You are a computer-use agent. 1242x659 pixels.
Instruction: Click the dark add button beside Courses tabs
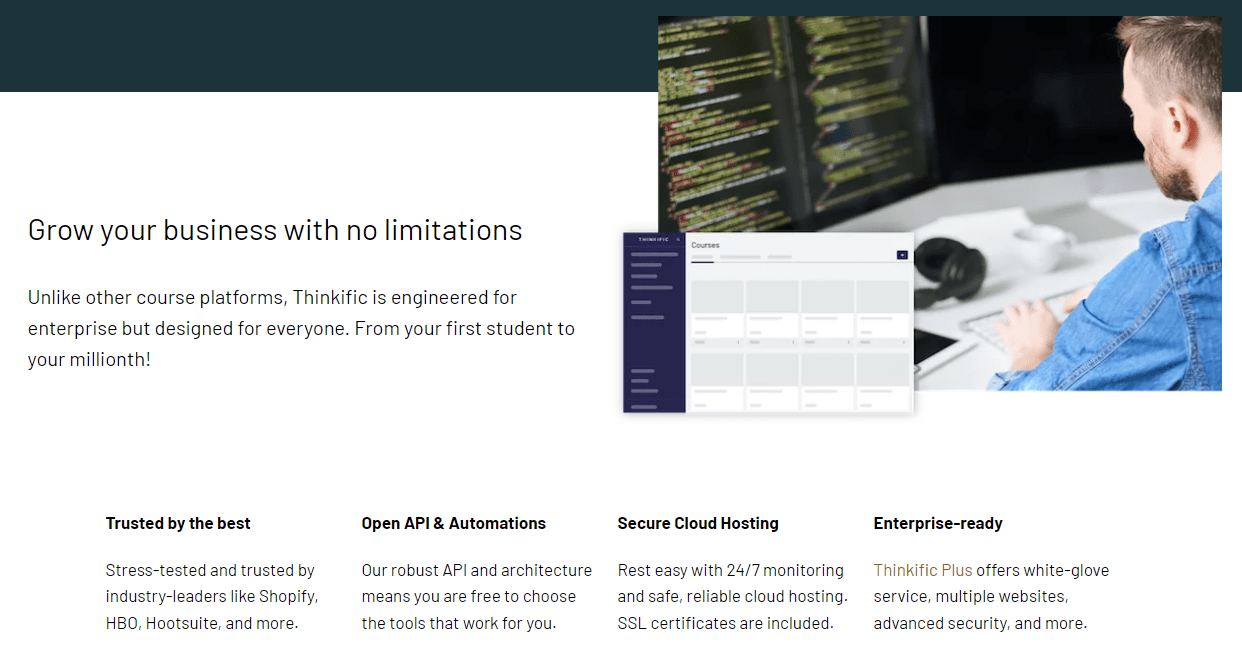903,255
